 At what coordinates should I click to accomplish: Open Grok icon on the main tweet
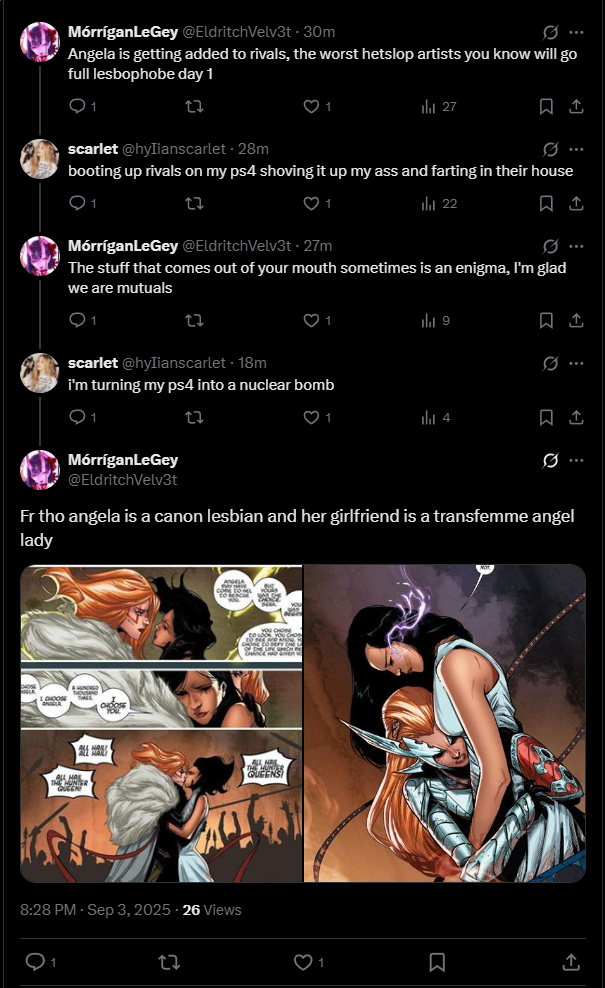tap(550, 461)
